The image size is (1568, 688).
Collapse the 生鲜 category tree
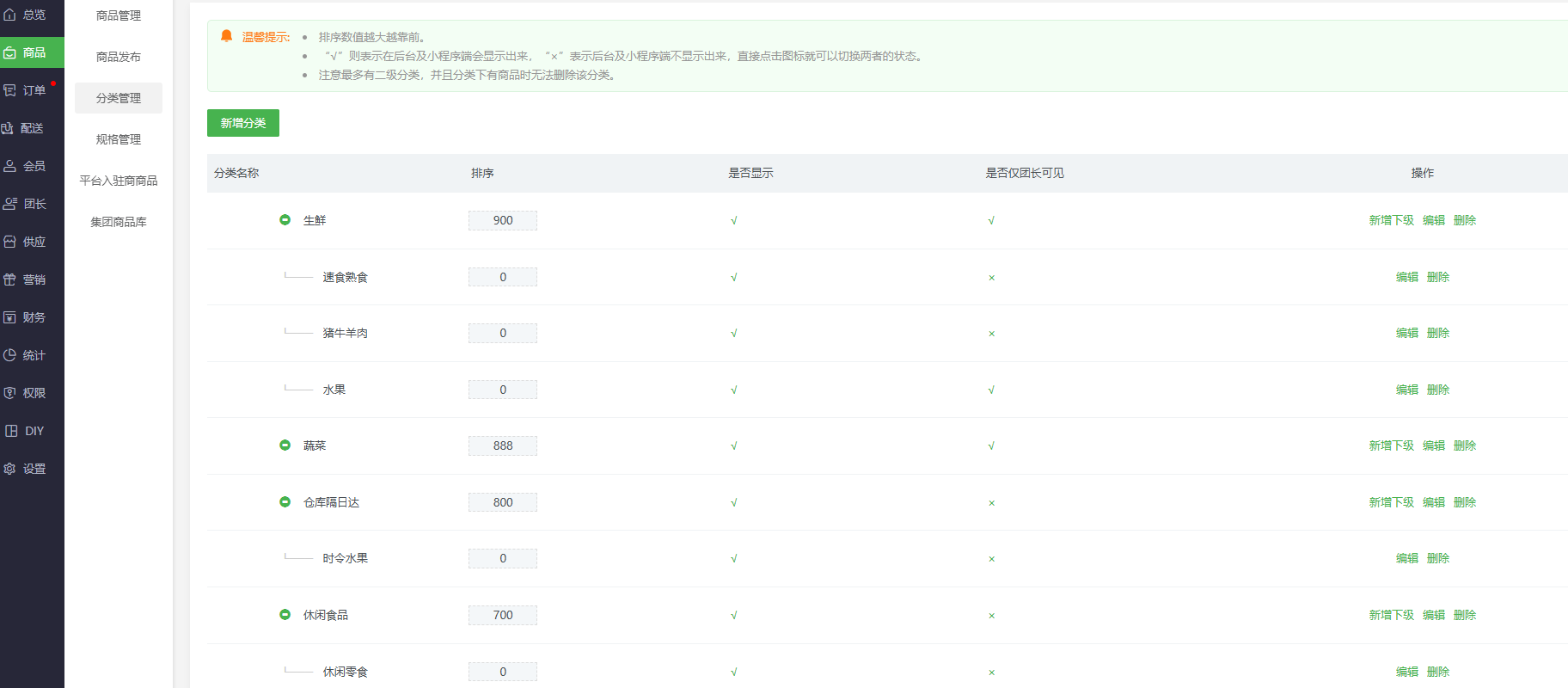tap(285, 220)
